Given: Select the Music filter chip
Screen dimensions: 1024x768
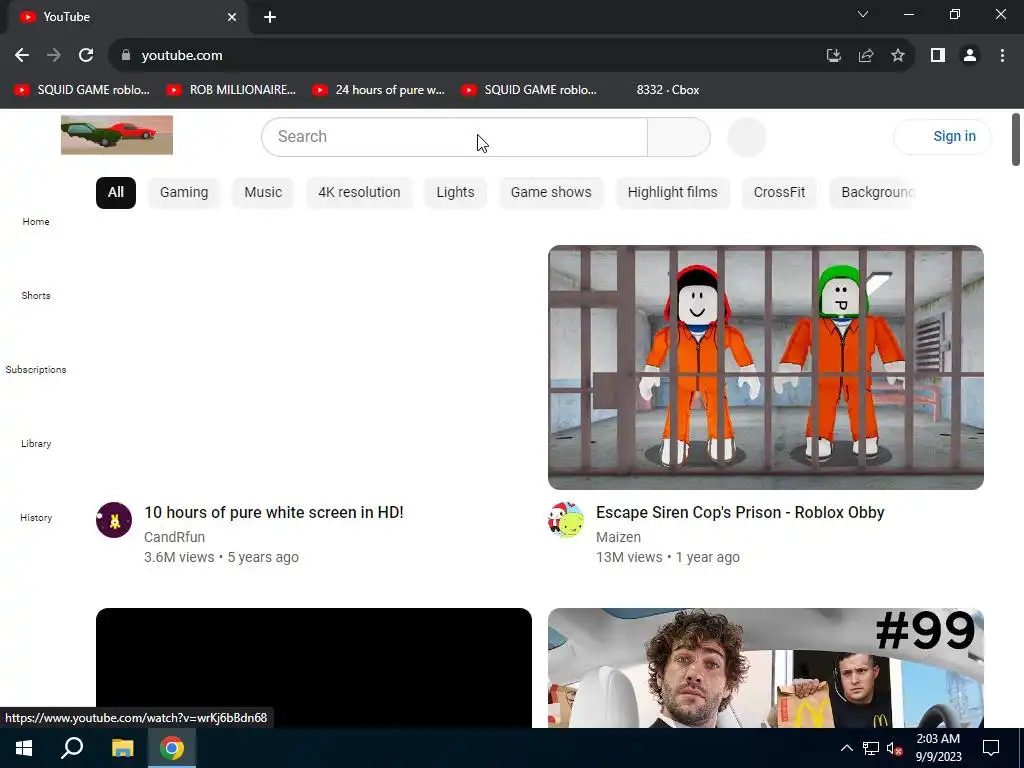Looking at the screenshot, I should [263, 193].
